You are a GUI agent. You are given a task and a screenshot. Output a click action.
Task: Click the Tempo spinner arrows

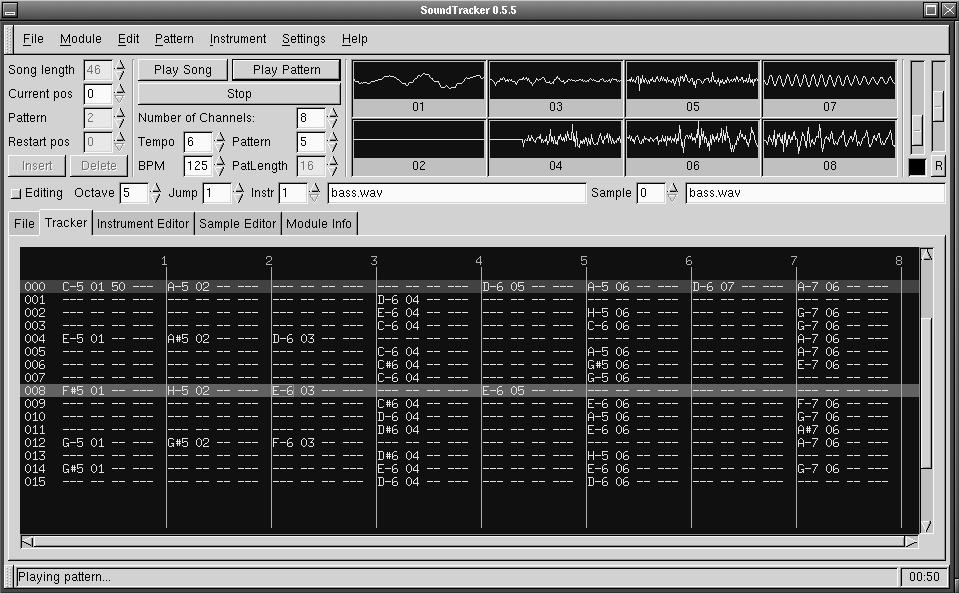pos(220,142)
